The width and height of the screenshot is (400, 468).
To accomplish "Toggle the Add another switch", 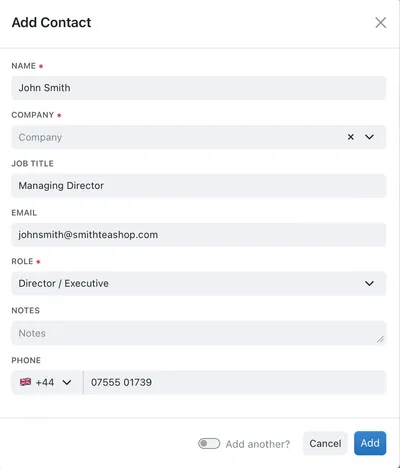I will point(209,444).
